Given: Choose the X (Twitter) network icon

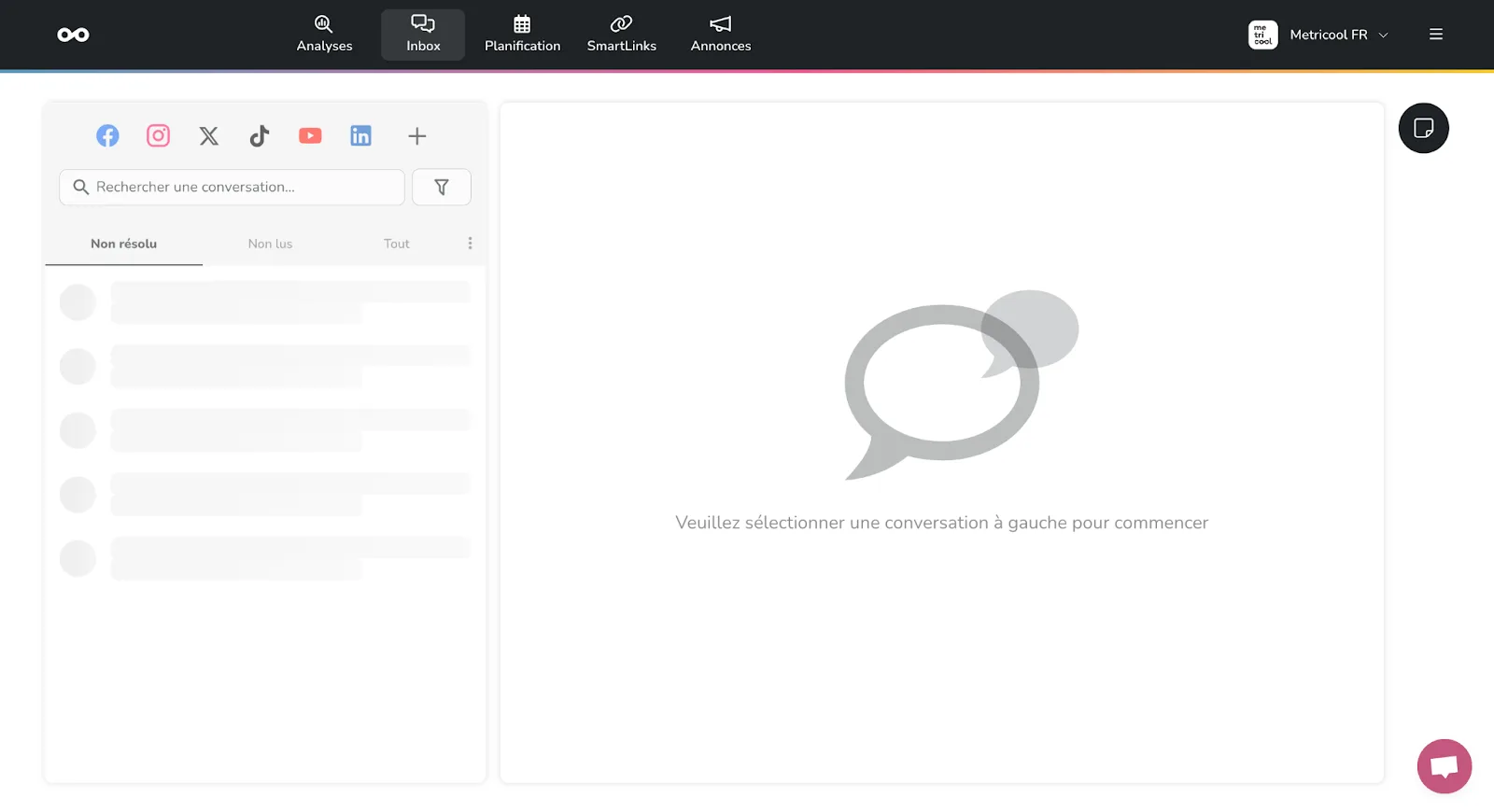Looking at the screenshot, I should 209,136.
